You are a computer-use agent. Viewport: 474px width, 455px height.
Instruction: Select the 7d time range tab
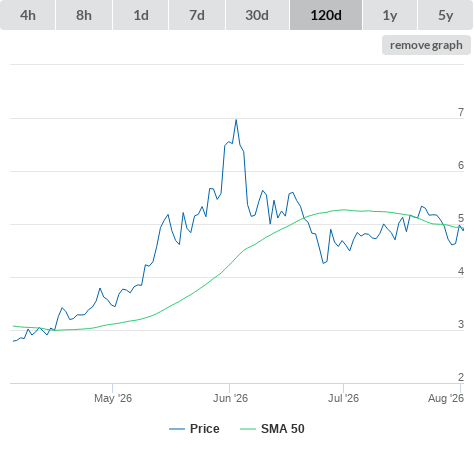pos(197,15)
